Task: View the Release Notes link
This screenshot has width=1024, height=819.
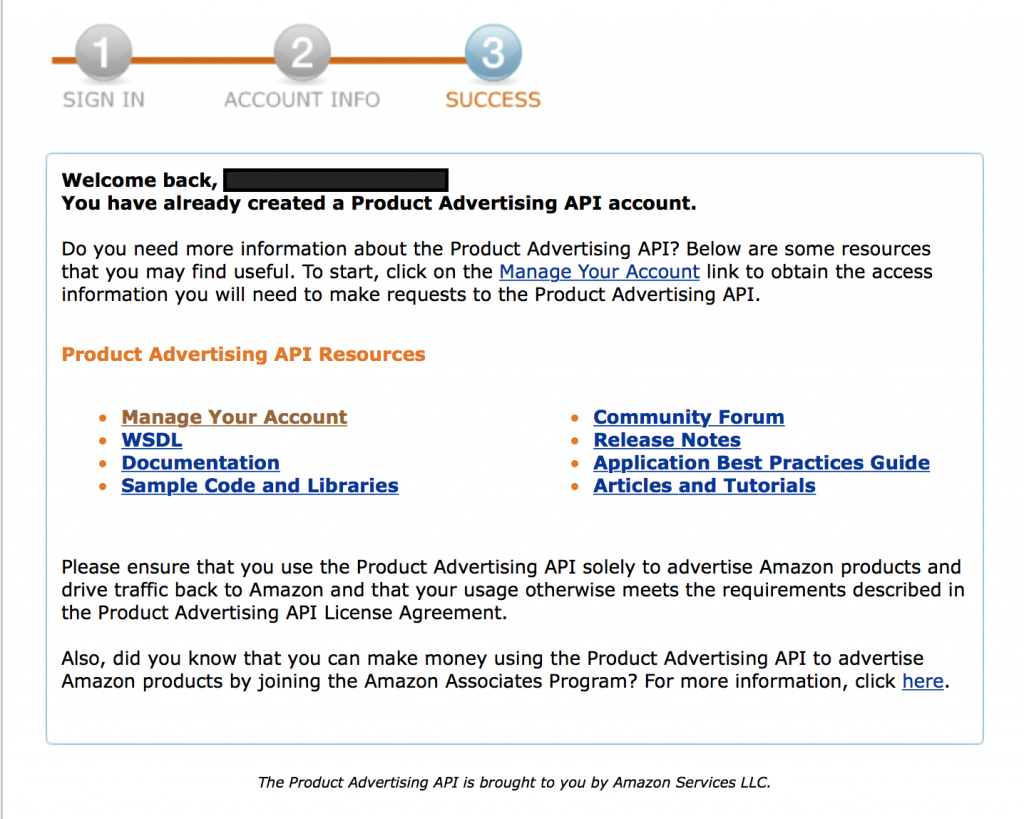Action: click(x=667, y=440)
